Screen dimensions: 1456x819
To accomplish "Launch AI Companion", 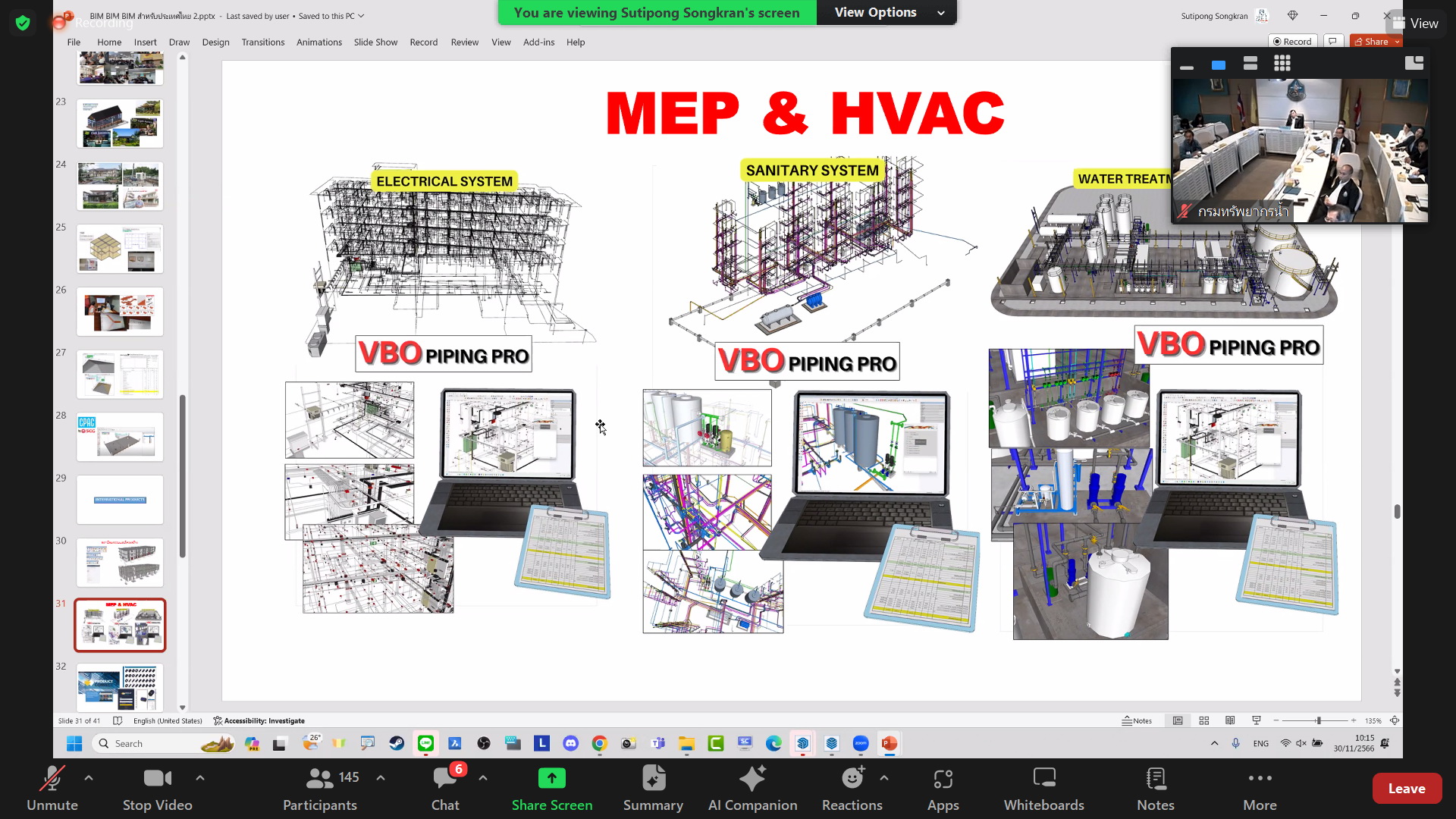I will point(752,789).
